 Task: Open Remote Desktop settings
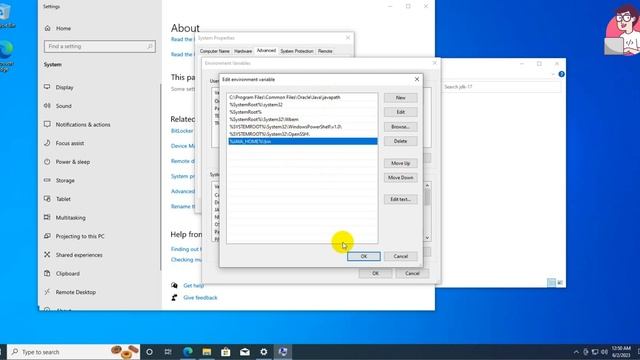click(x=76, y=292)
